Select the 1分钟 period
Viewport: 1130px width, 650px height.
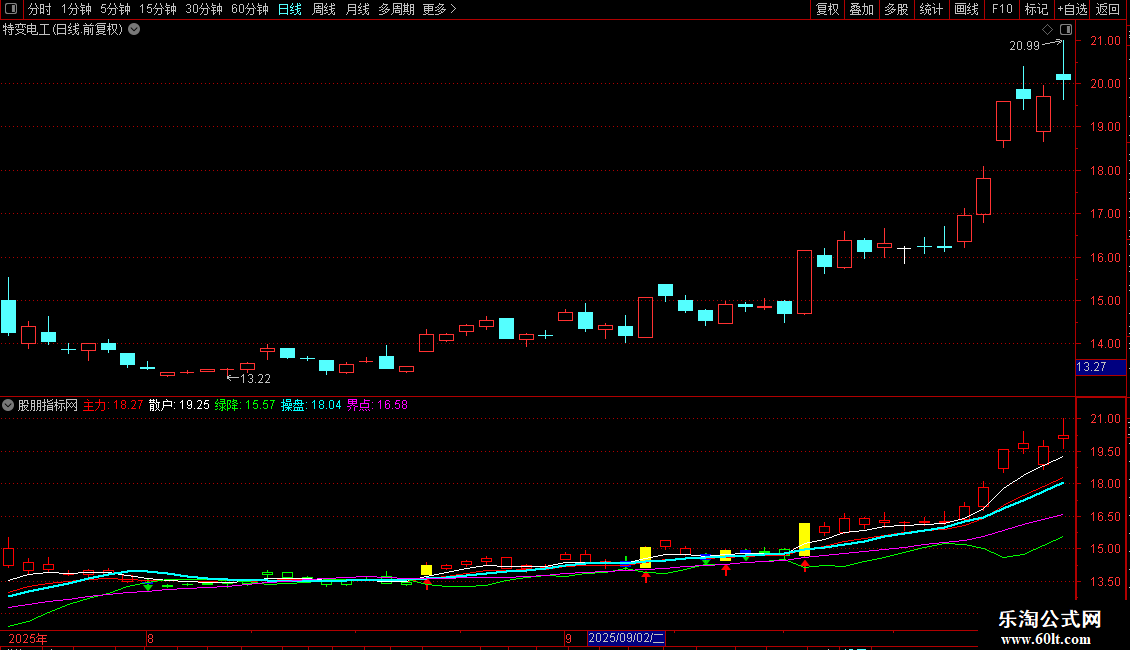click(76, 9)
